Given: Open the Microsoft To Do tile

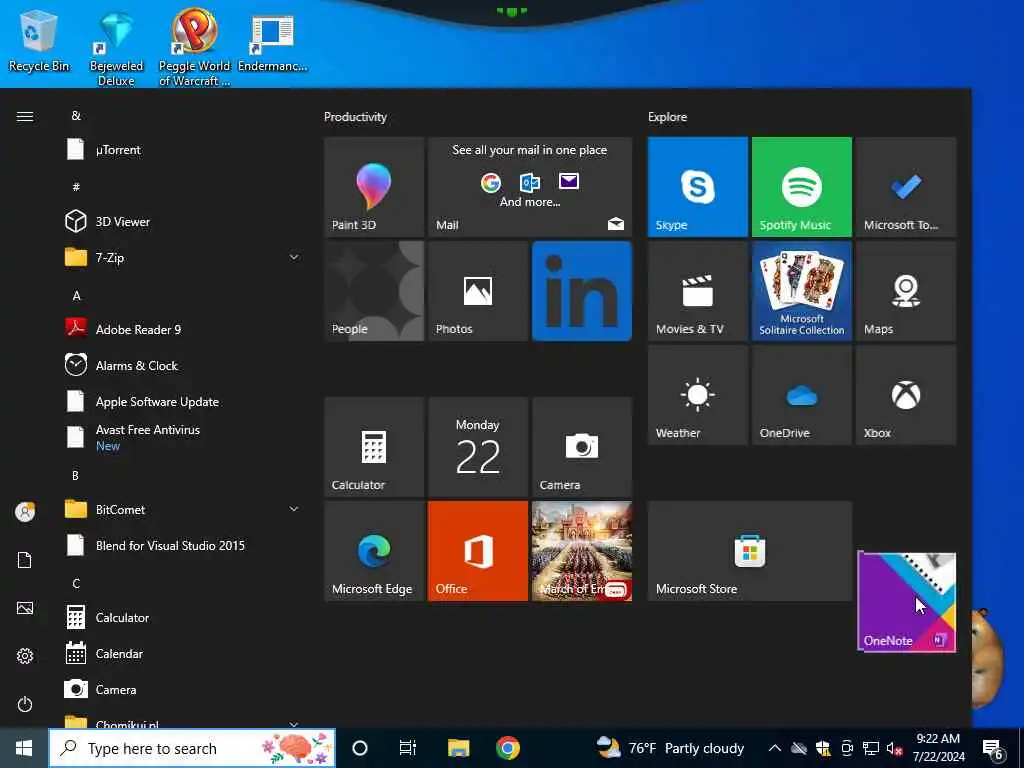Looking at the screenshot, I should click(x=906, y=187).
